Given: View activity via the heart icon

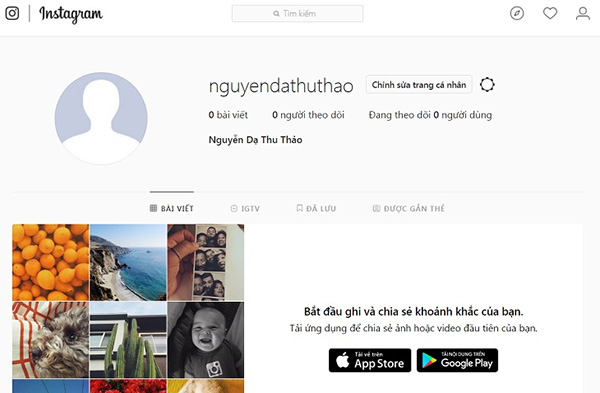Looking at the screenshot, I should point(550,13).
